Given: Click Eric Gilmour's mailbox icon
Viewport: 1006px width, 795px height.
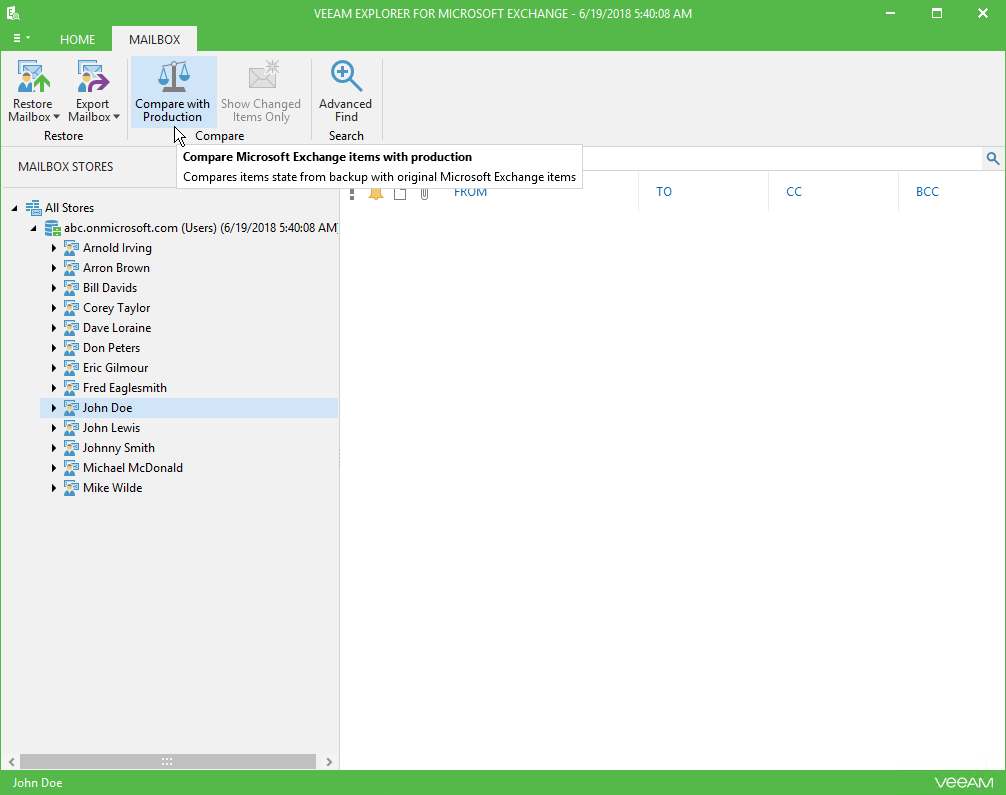Looking at the screenshot, I should click(x=71, y=368).
